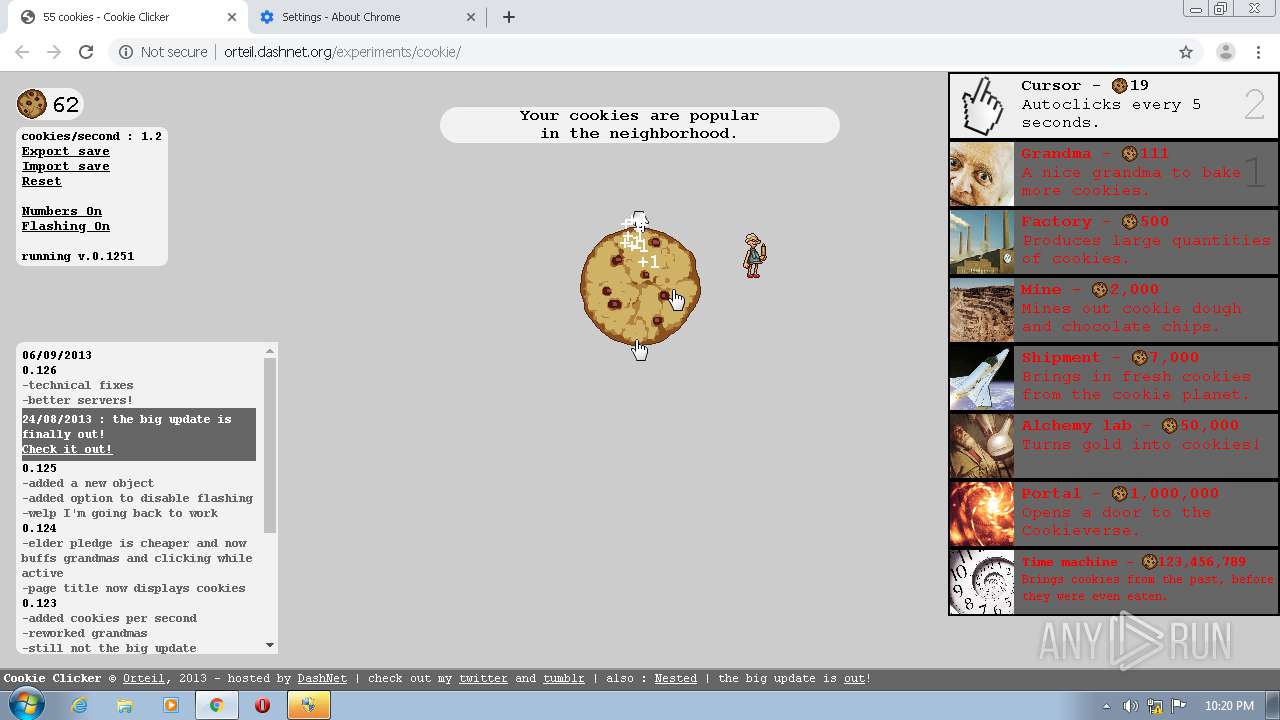Screen dimensions: 1280x720
Task: Click the red Opera-style taskbar icon
Action: click(x=263, y=705)
